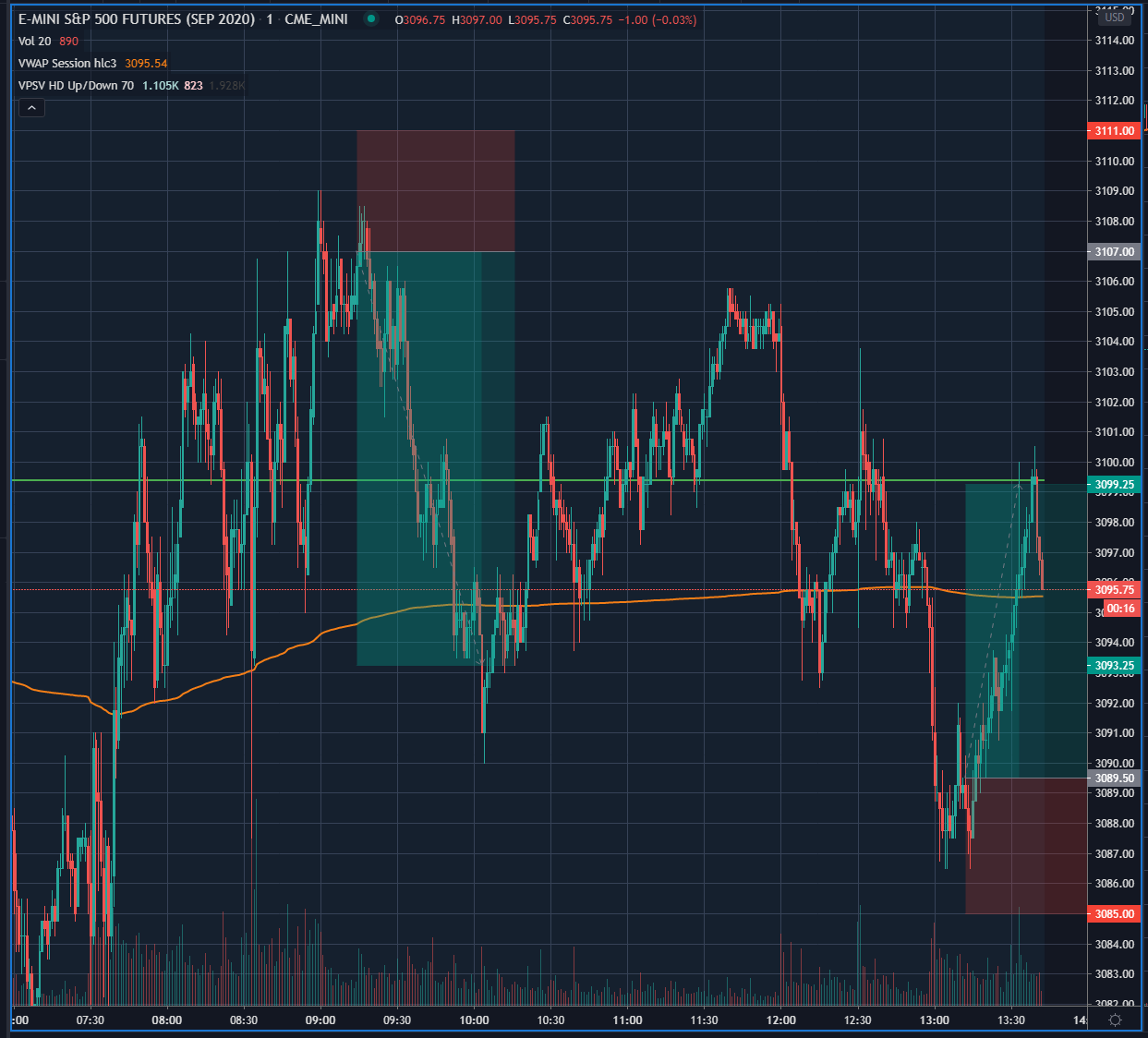
Task: Click the green market status dot
Action: (370, 19)
